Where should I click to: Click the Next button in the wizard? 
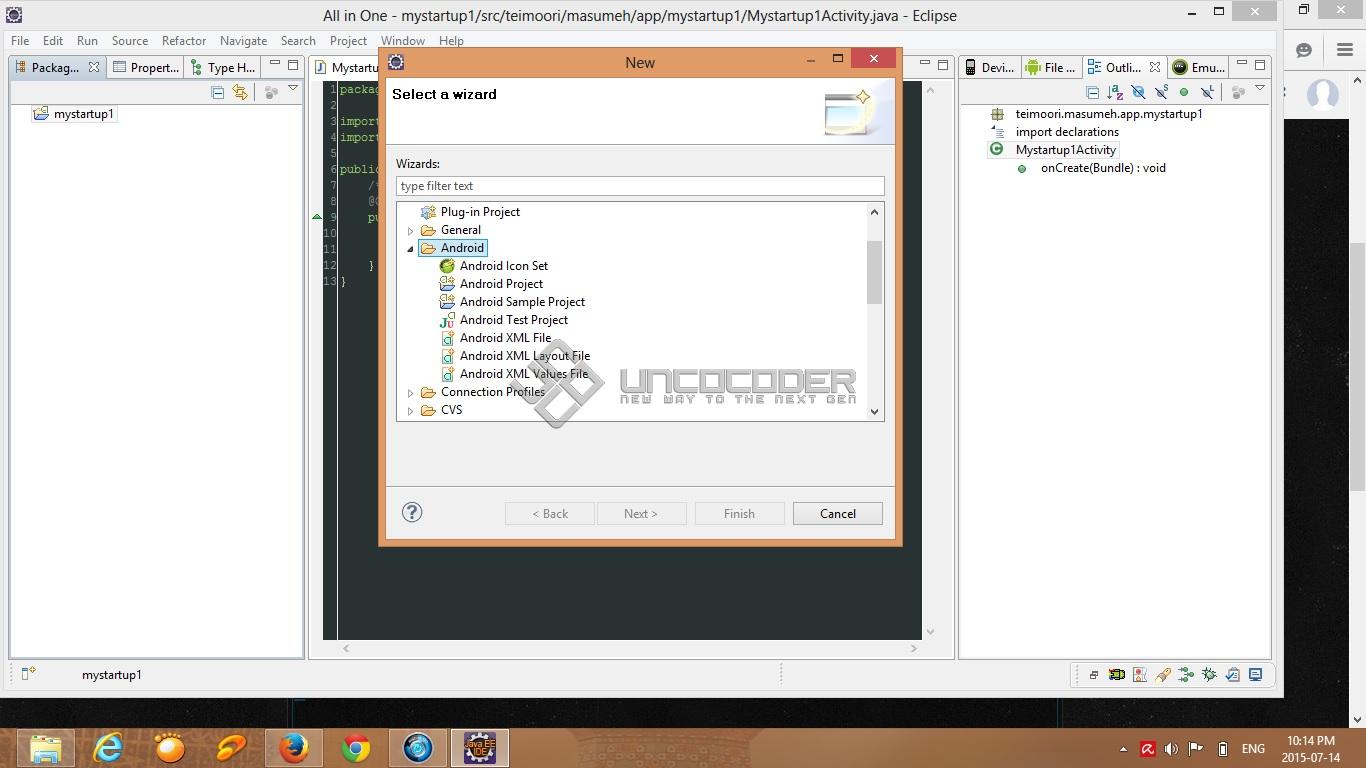click(x=641, y=514)
